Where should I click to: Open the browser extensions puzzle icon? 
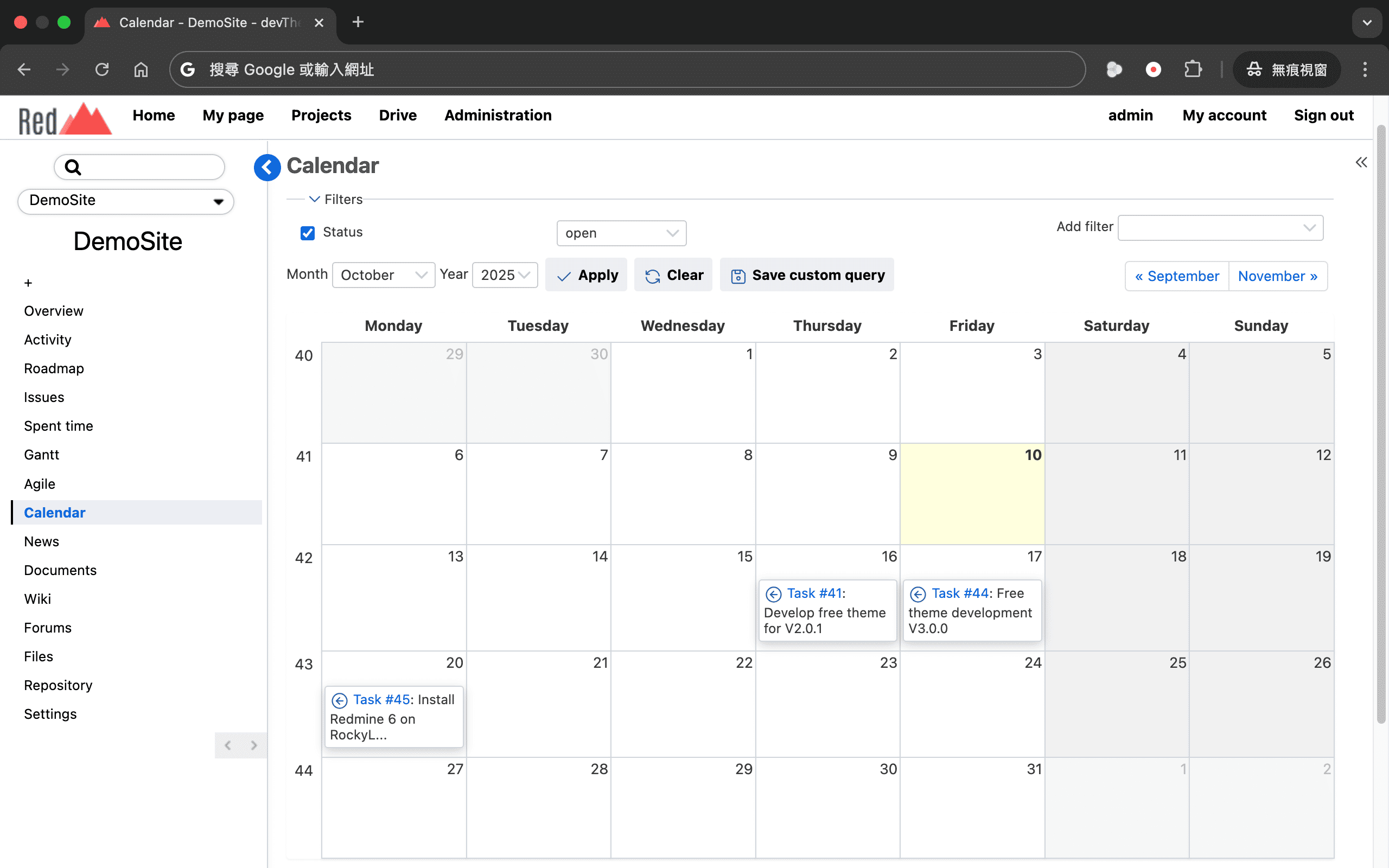pos(1193,69)
